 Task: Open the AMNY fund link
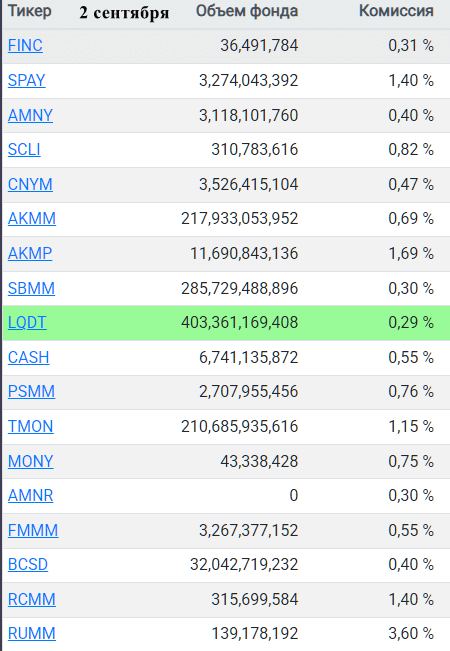30,115
